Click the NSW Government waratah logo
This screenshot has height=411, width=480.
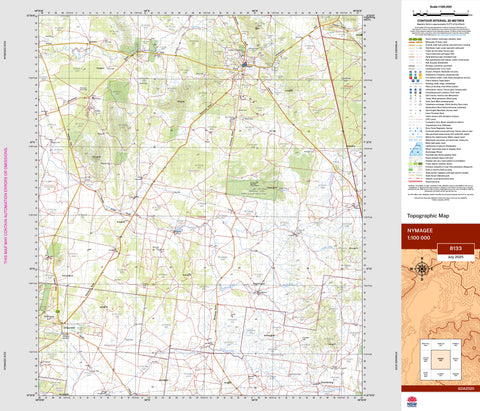click(x=412, y=402)
